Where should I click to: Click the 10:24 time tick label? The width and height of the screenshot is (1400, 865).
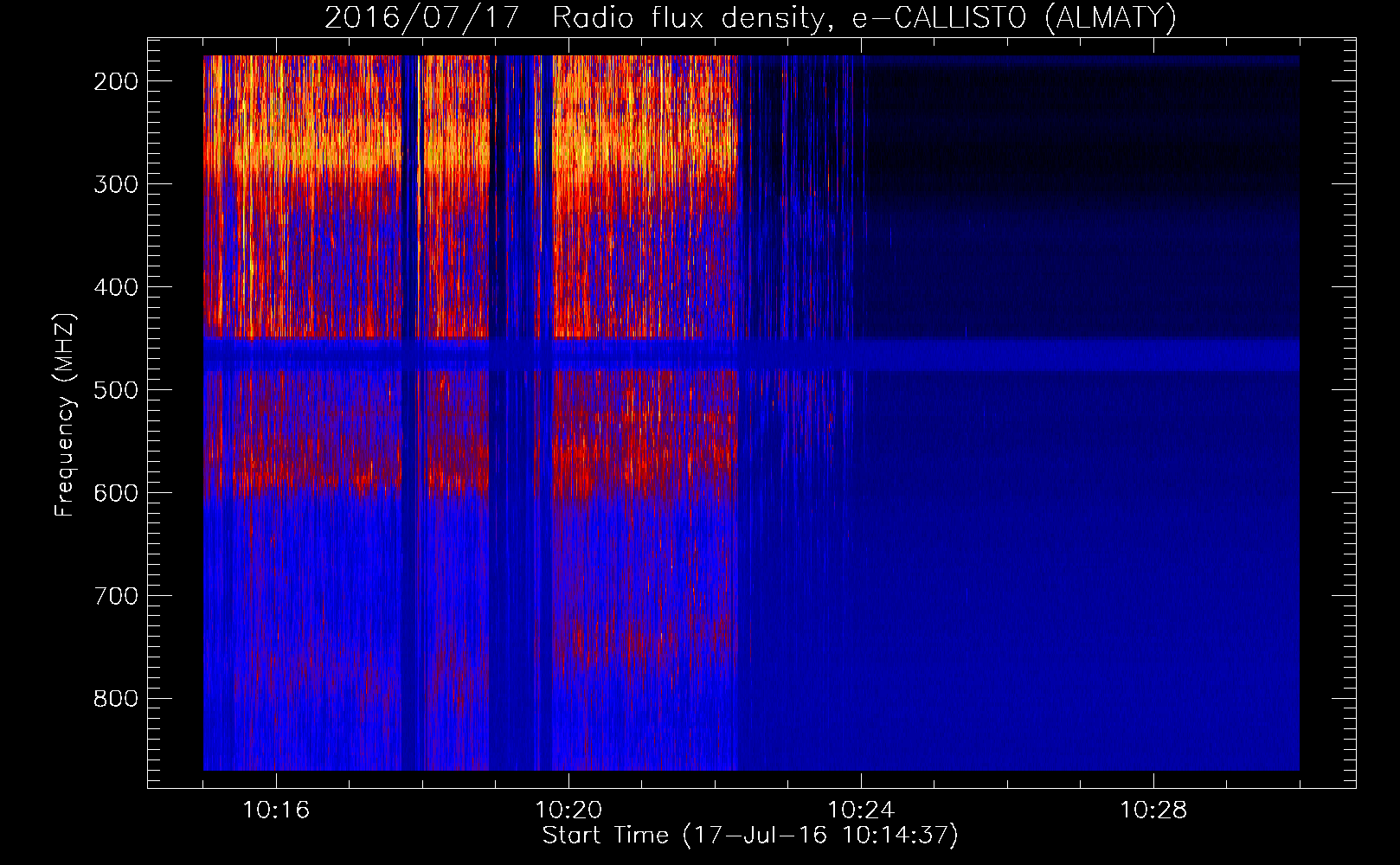(x=861, y=811)
